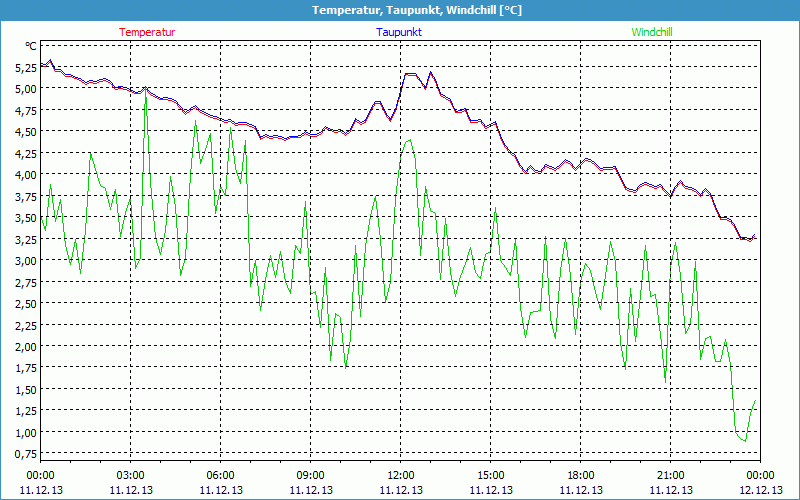Click the 0,75 y-axis value label
Screen dimensions: 800x500
(x=24, y=455)
